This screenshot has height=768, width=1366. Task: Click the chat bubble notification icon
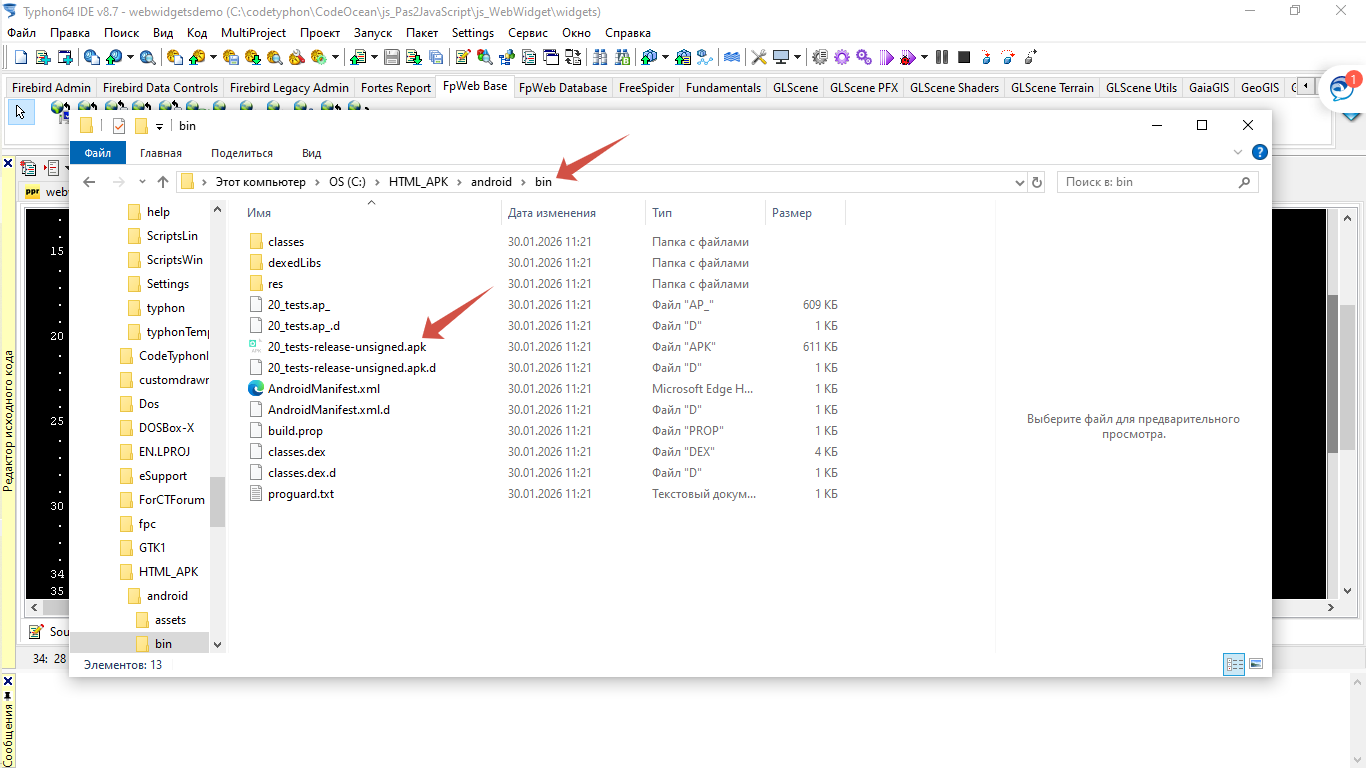point(1341,90)
